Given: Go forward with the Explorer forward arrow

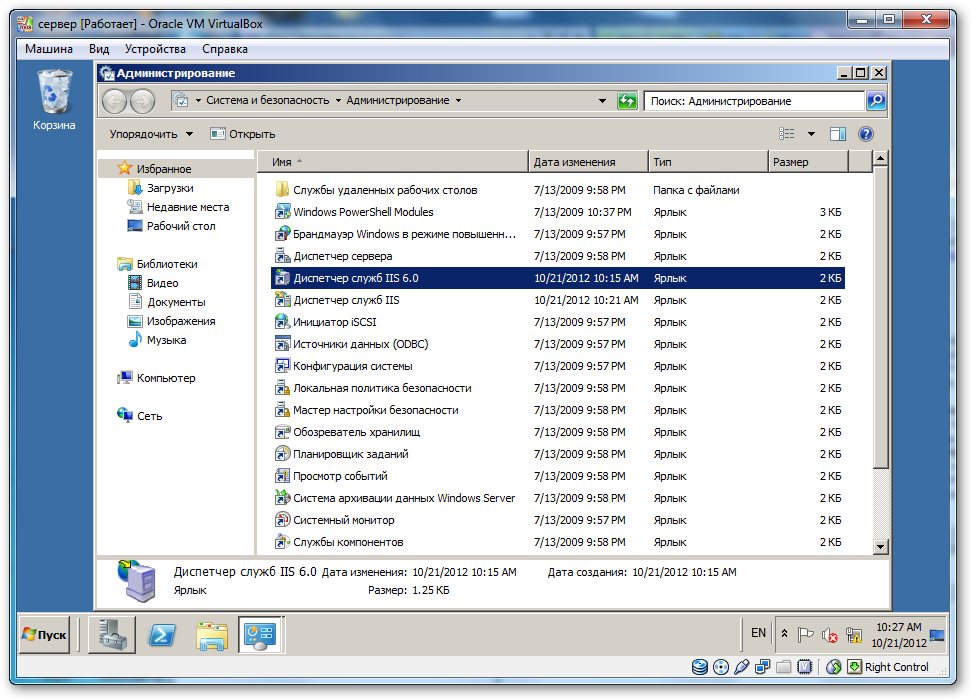Looking at the screenshot, I should pos(142,101).
